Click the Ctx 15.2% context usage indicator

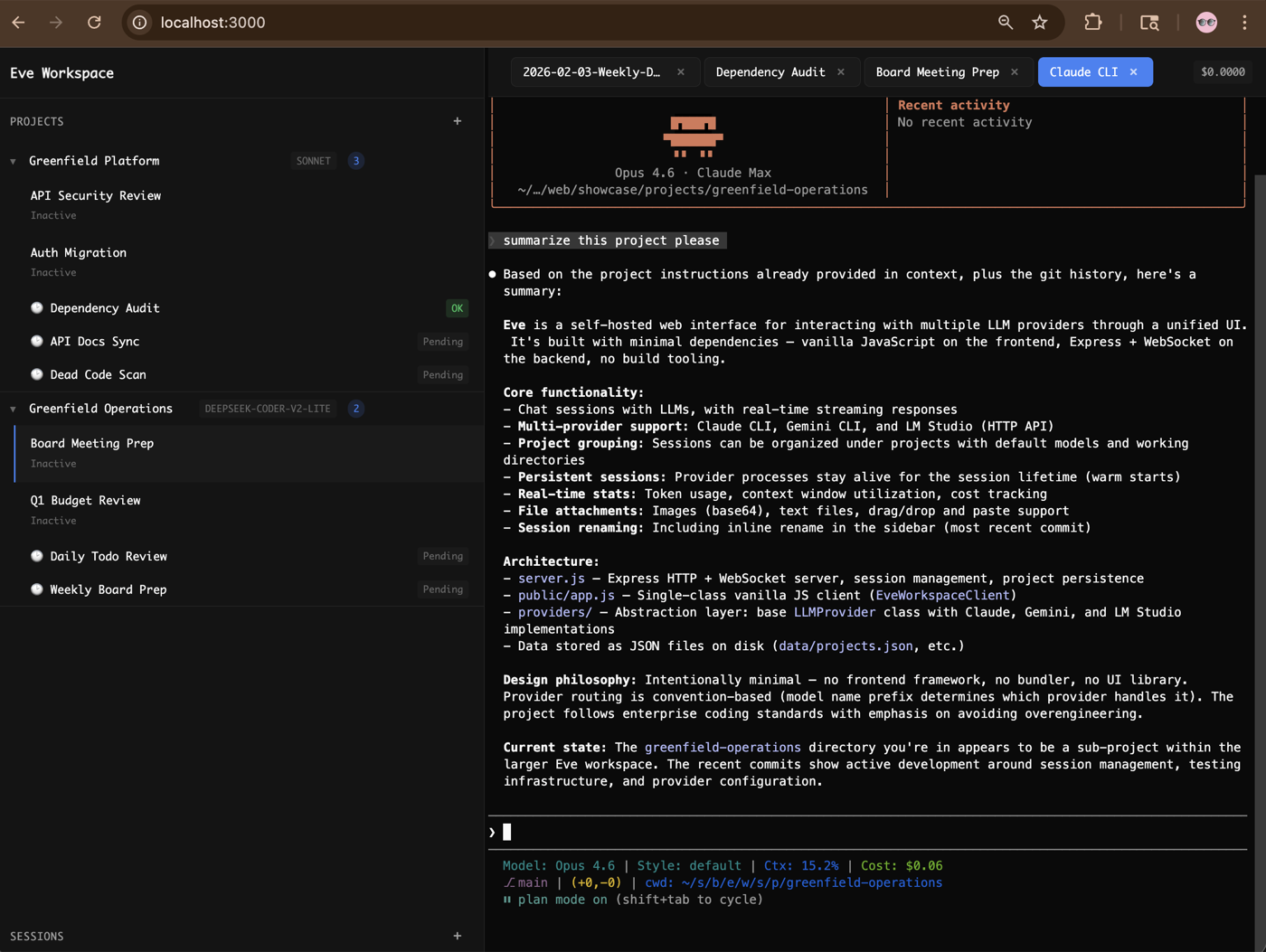(x=800, y=865)
